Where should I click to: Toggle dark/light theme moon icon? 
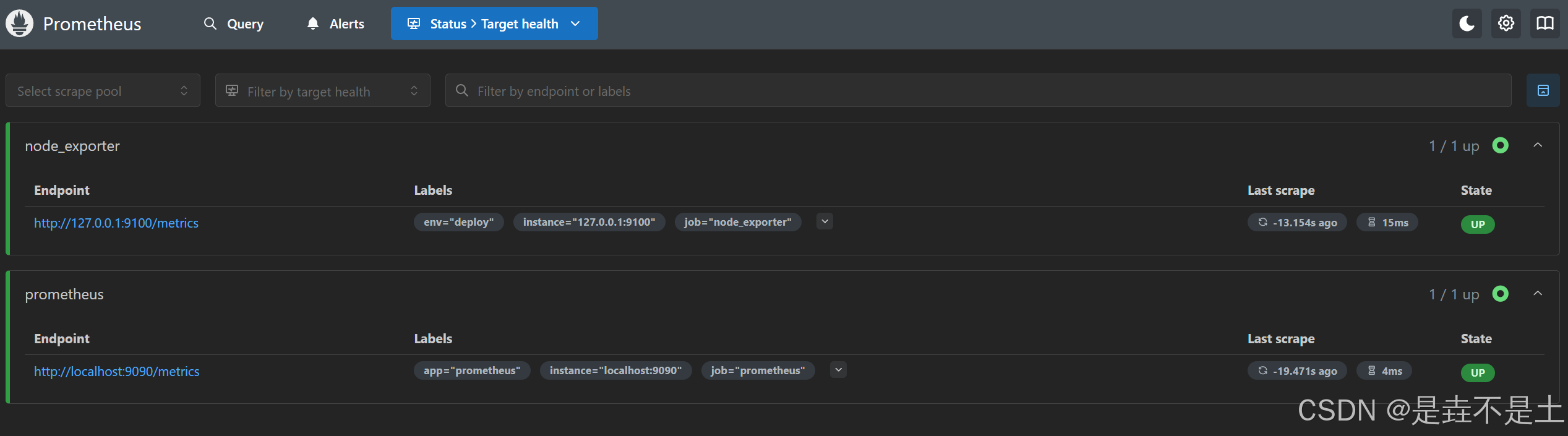coord(1467,24)
